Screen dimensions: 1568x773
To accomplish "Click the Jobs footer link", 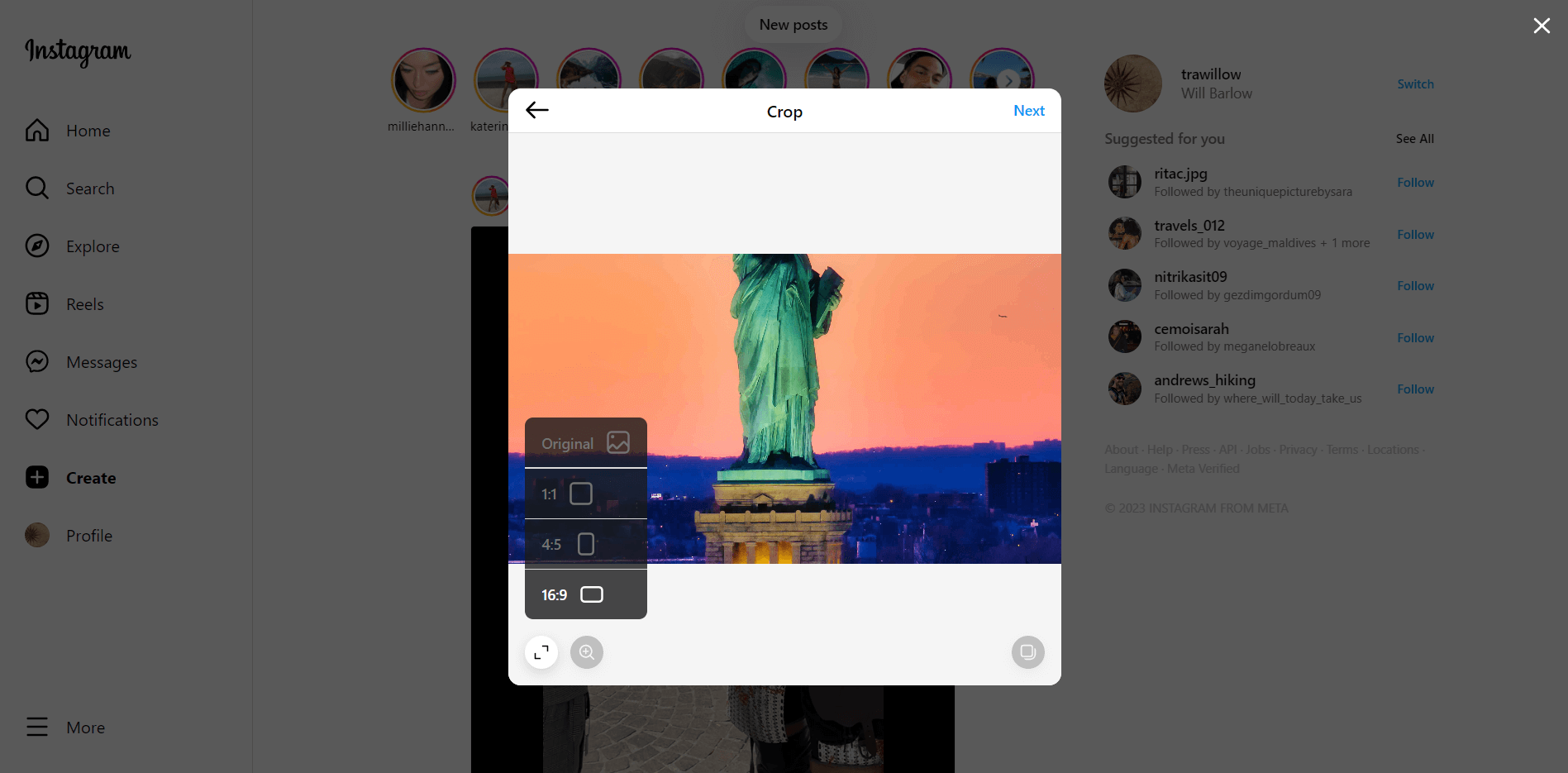I will [x=1257, y=450].
